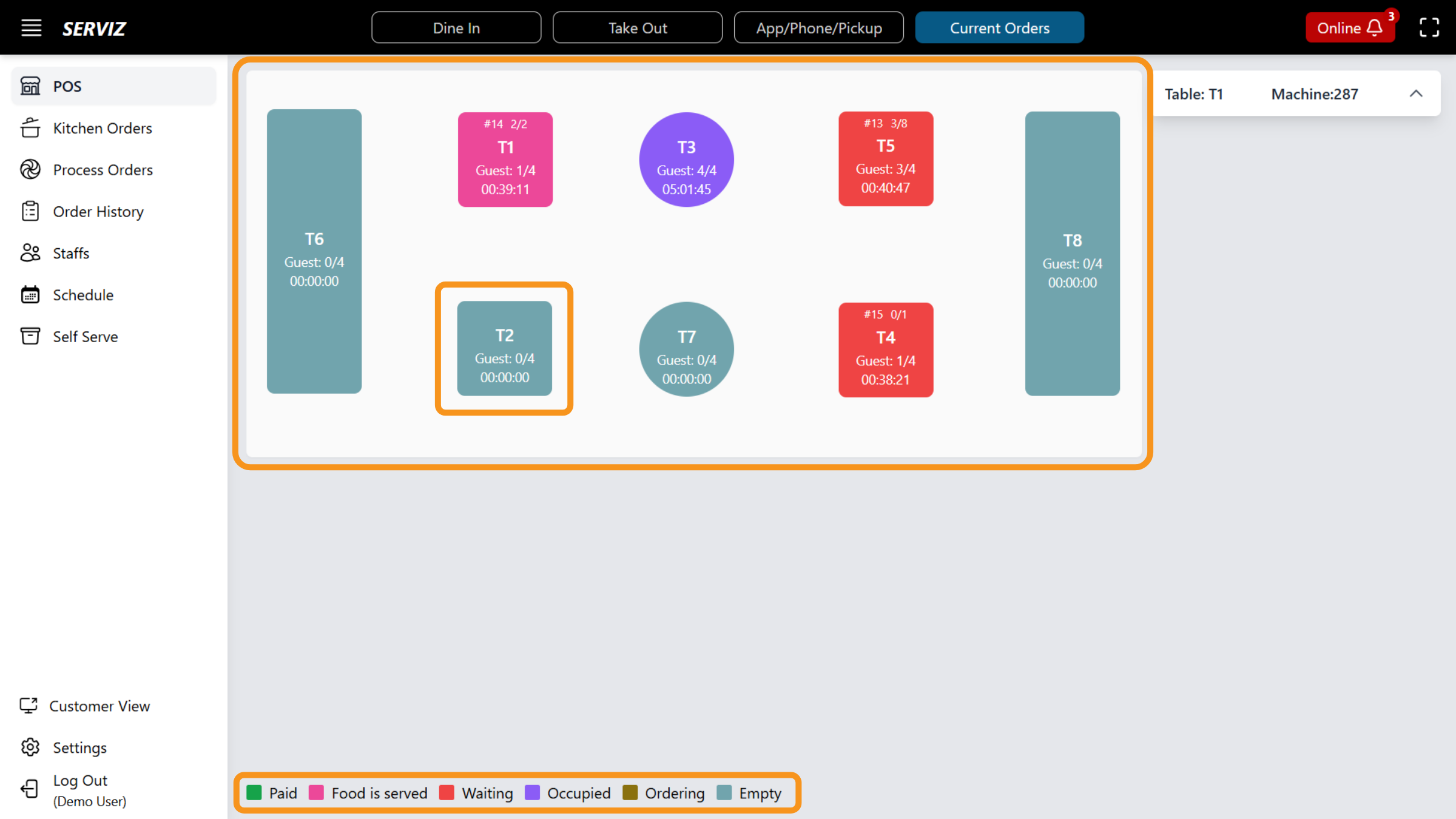Click the Process Orders spinner icon
Image resolution: width=1456 pixels, height=819 pixels.
(x=30, y=170)
